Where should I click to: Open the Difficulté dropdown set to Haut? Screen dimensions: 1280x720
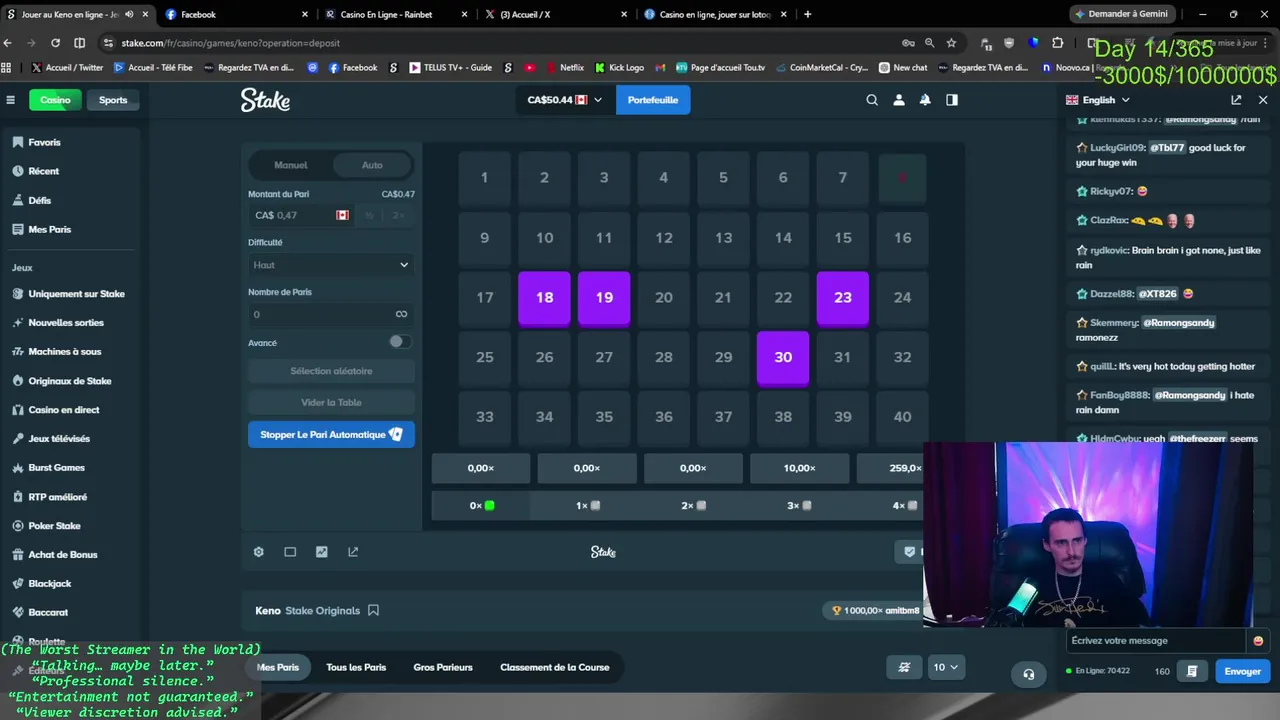click(331, 265)
